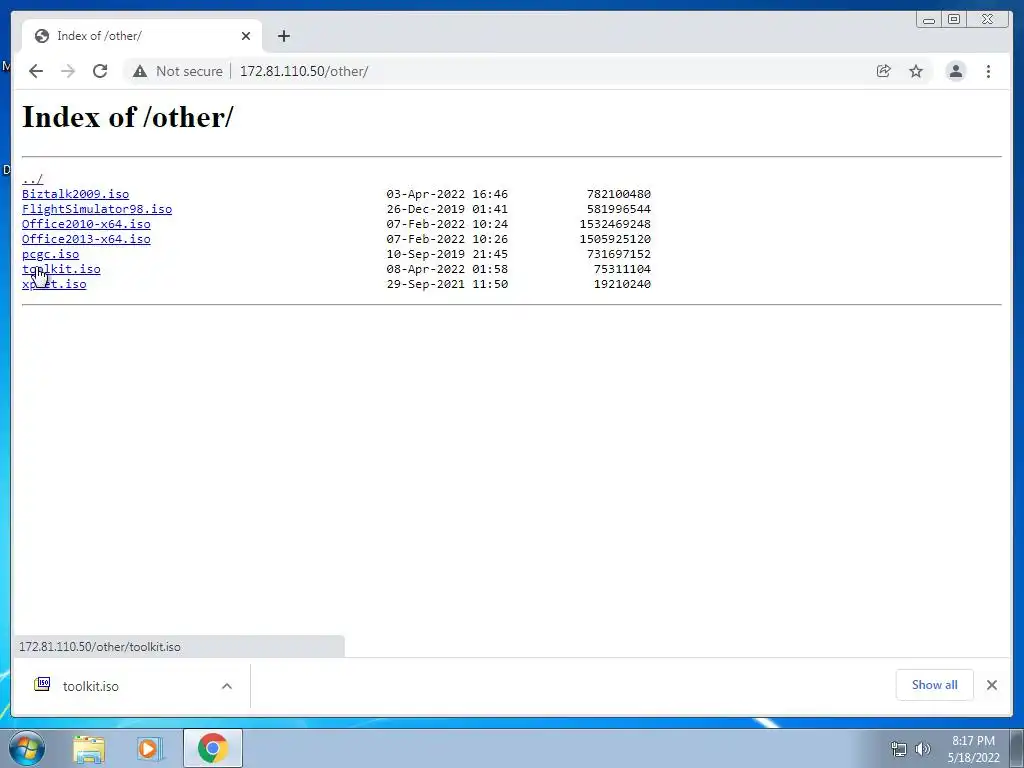
Task: Bookmark this page with the star icon
Action: [916, 71]
